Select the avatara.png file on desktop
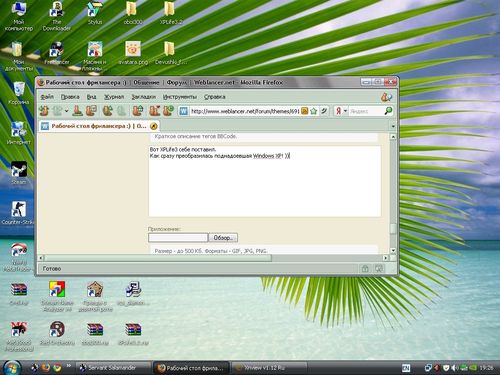 pos(133,53)
